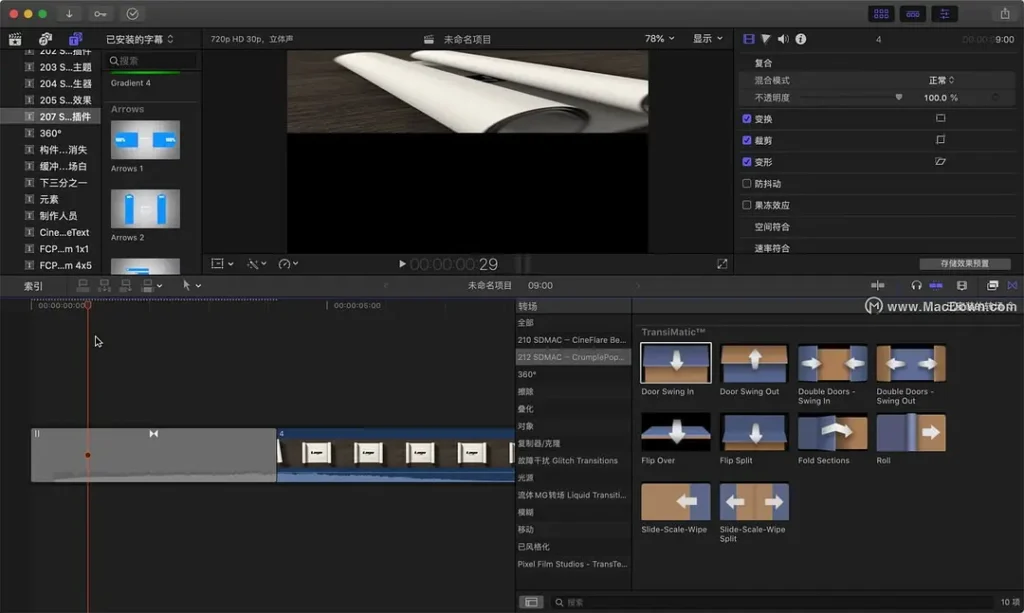Expand the 已安装的字幕 titles filter dropdown
This screenshot has height=613, width=1024.
click(140, 39)
